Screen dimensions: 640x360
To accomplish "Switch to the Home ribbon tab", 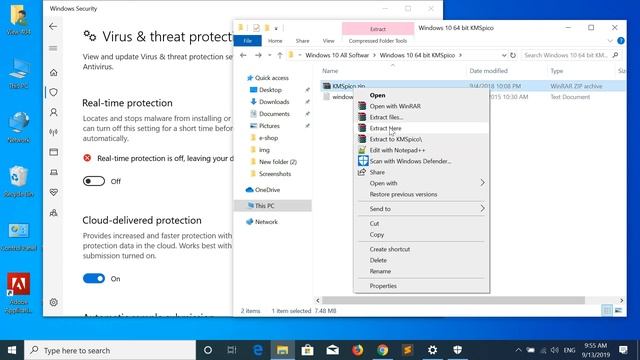I will [275, 41].
